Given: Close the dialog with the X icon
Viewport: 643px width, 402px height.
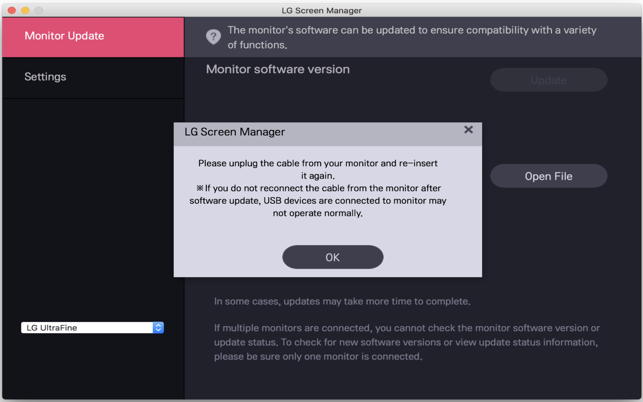Looking at the screenshot, I should 468,130.
